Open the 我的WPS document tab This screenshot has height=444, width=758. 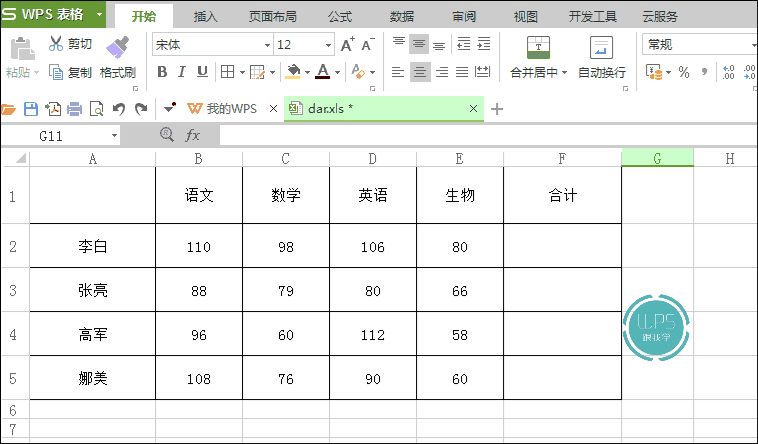[223, 109]
